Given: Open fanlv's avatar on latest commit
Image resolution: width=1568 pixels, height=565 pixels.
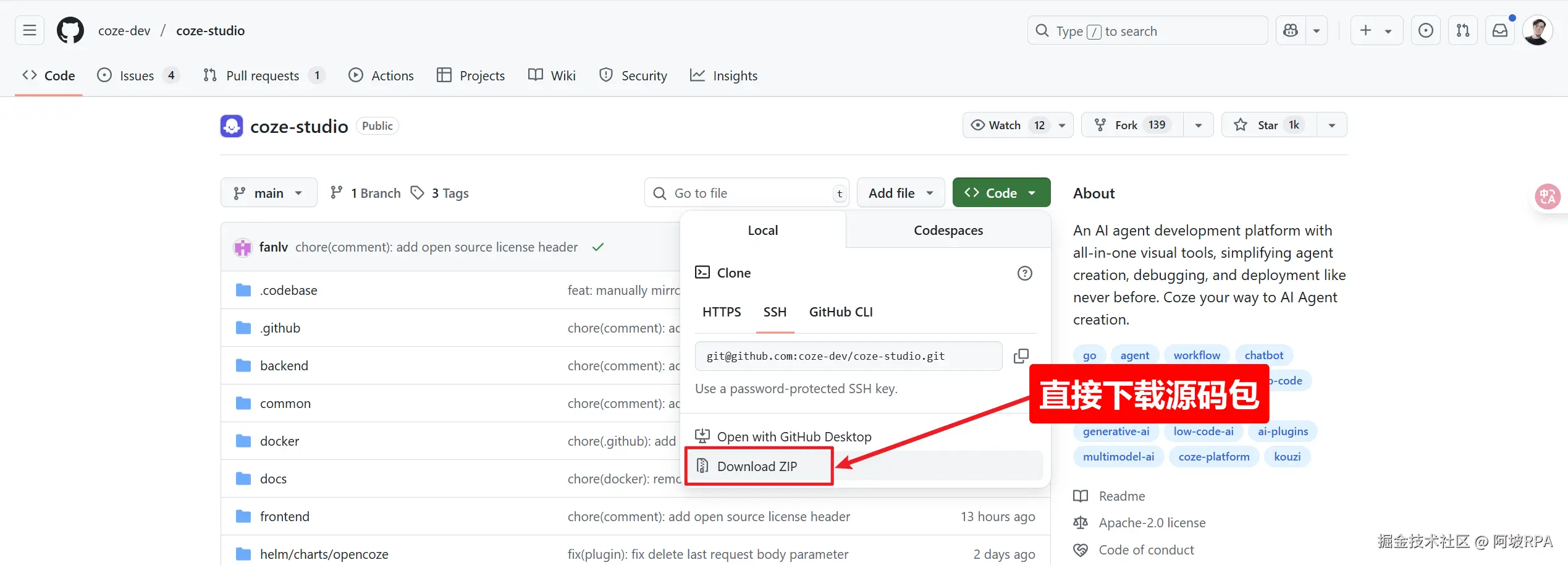Looking at the screenshot, I should click(243, 247).
